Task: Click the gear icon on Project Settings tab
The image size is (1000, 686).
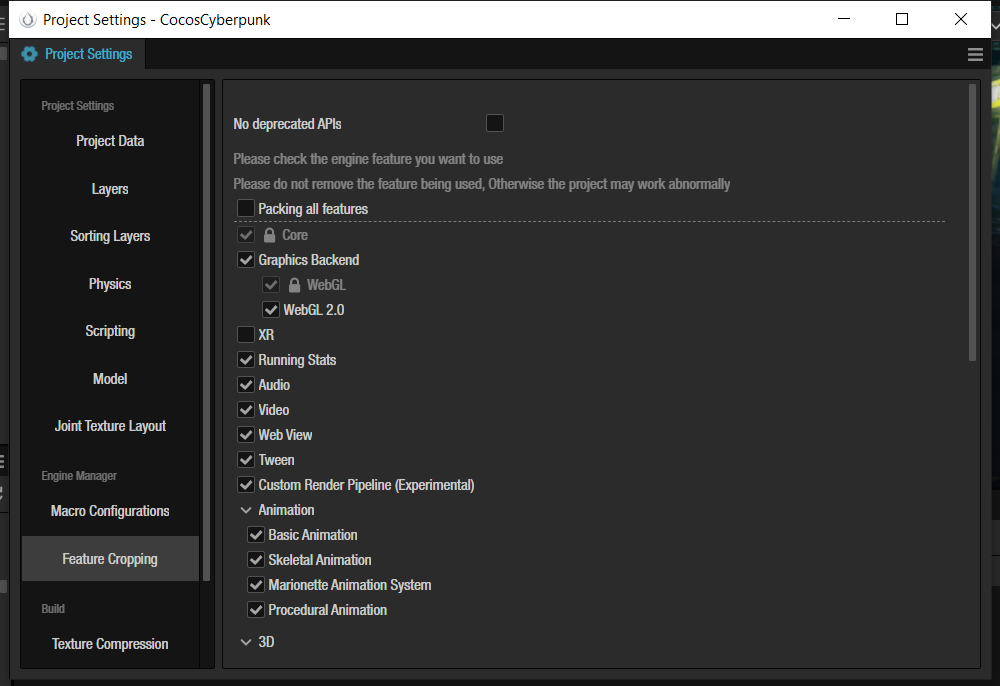Action: coord(30,54)
